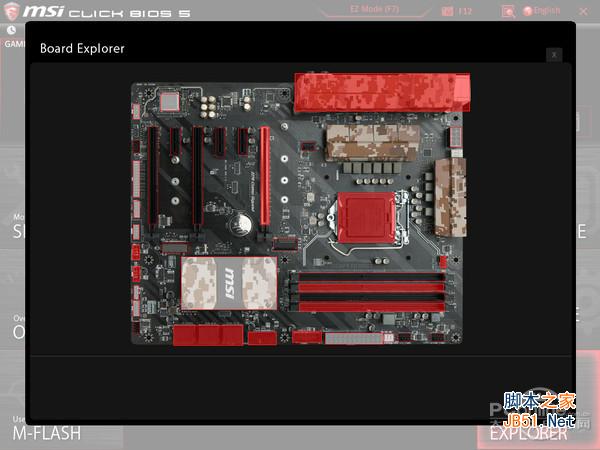600x450 pixels.
Task: Select the leftmost long black PCIe slot
Action: tap(153, 176)
